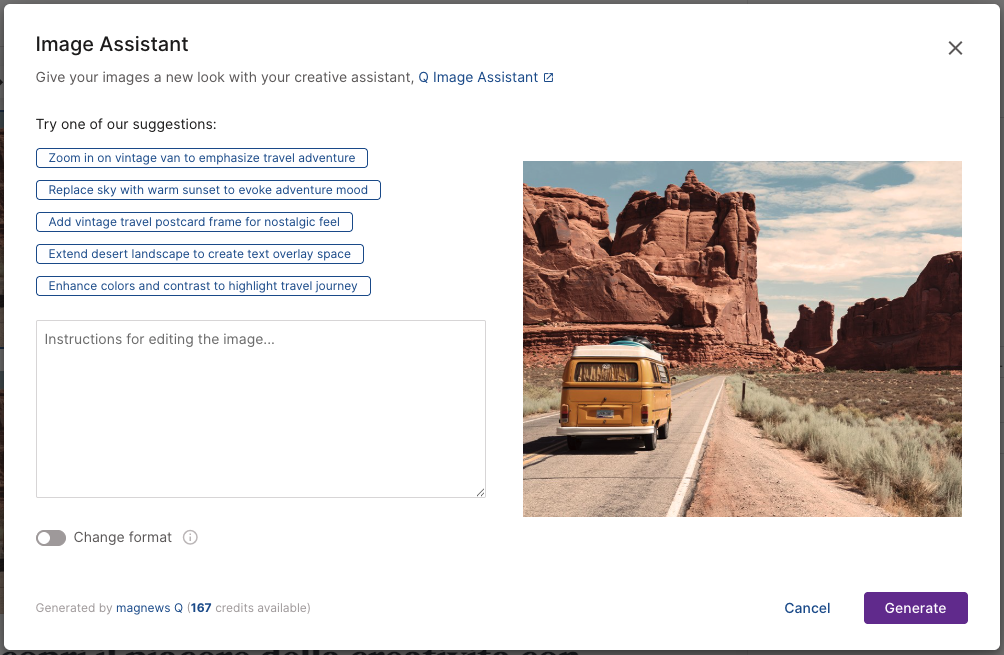Choose the Replace sky with warm sunset suggestion
This screenshot has height=655, width=1004.
click(x=208, y=190)
